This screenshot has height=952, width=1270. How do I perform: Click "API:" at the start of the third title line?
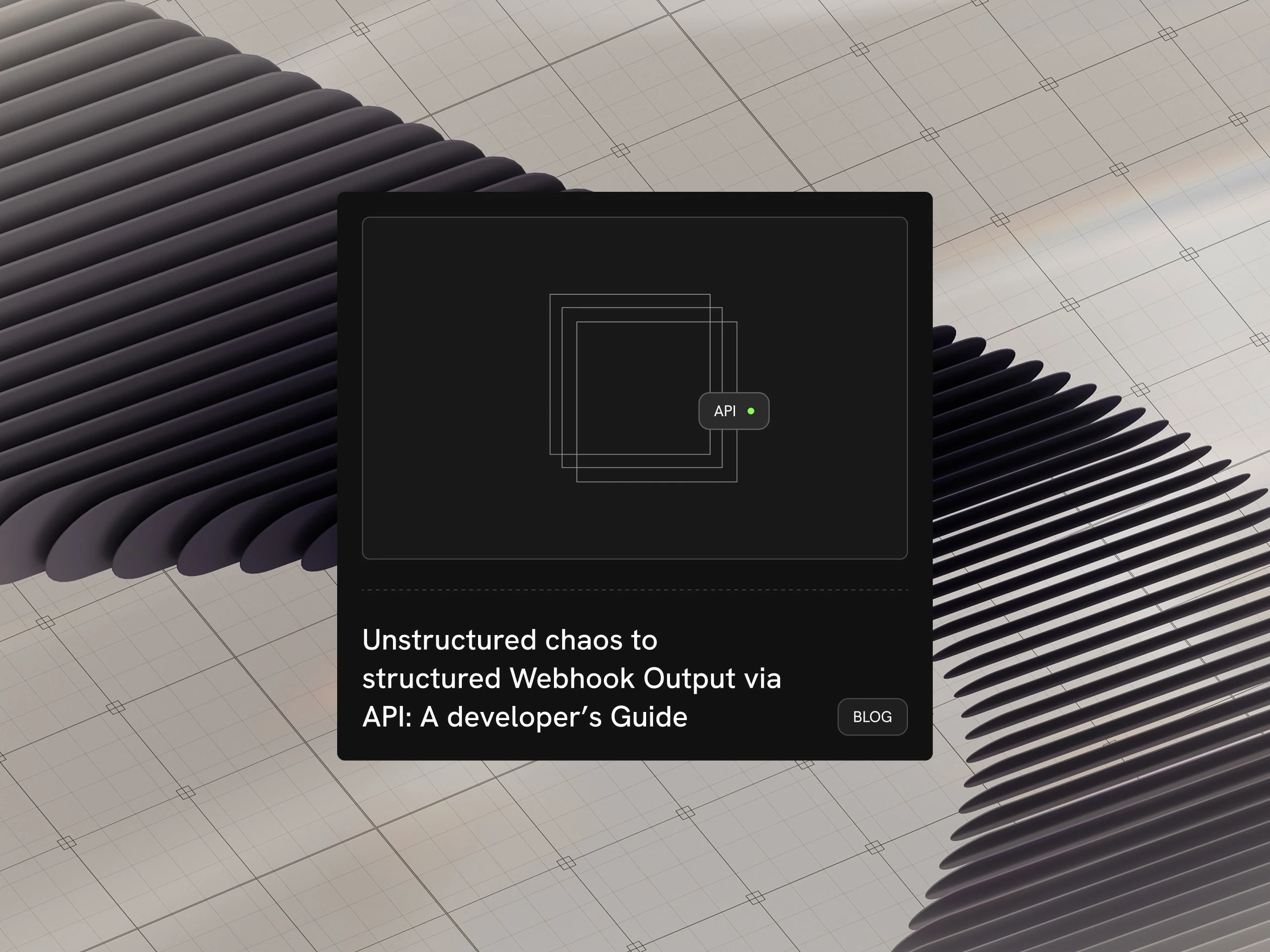click(x=386, y=717)
